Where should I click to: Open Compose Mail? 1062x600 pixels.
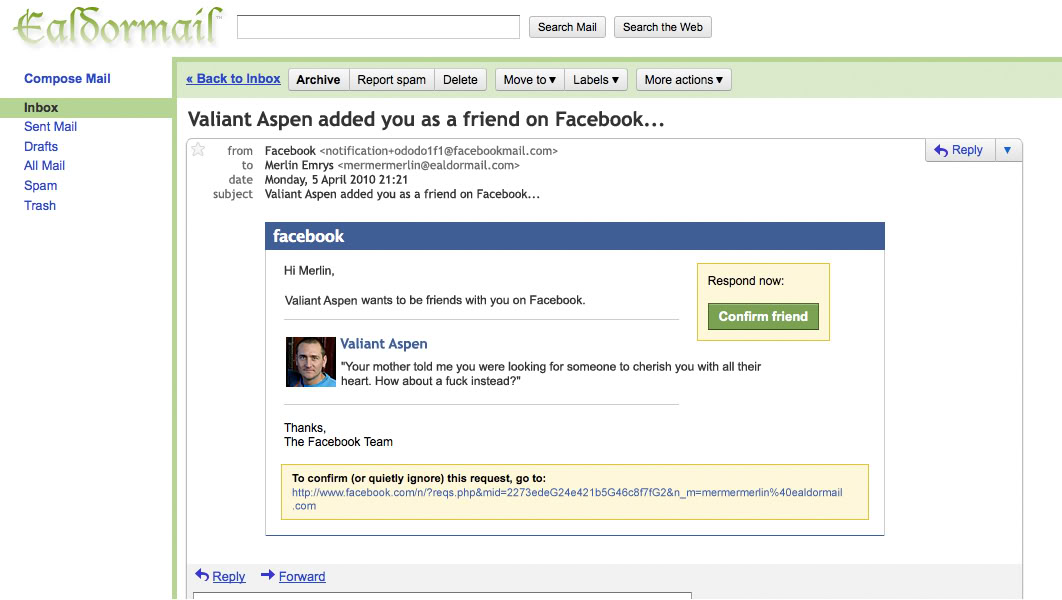pos(67,79)
